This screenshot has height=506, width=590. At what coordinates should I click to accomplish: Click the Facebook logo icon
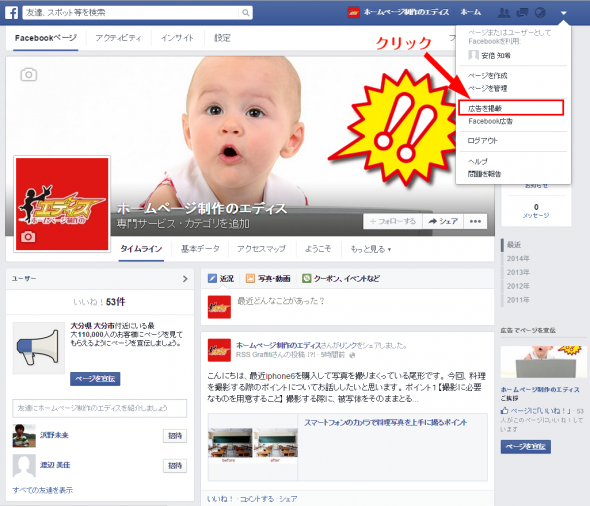tap(11, 13)
